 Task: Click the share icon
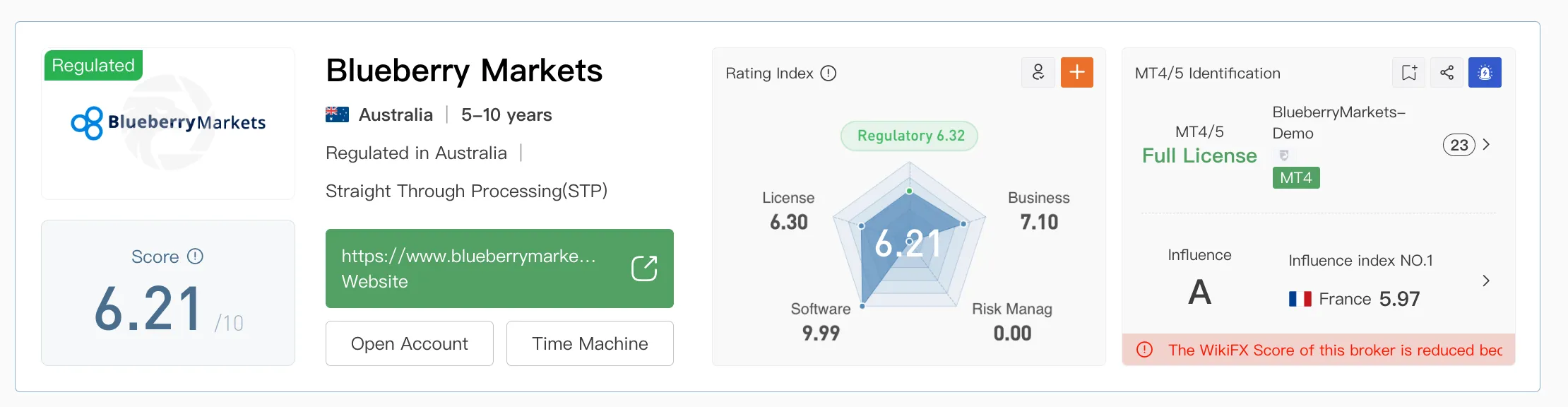pos(1447,72)
